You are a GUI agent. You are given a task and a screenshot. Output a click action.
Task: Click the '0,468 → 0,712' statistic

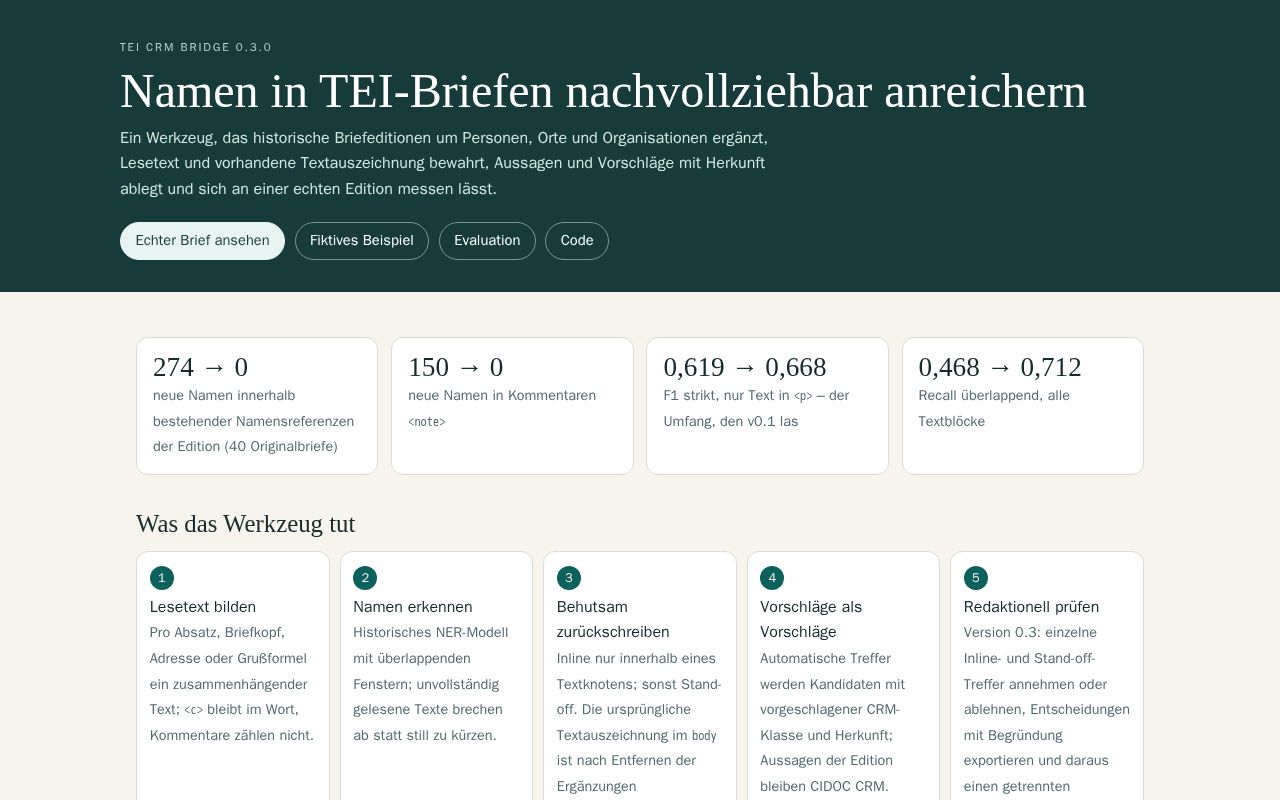(1000, 367)
